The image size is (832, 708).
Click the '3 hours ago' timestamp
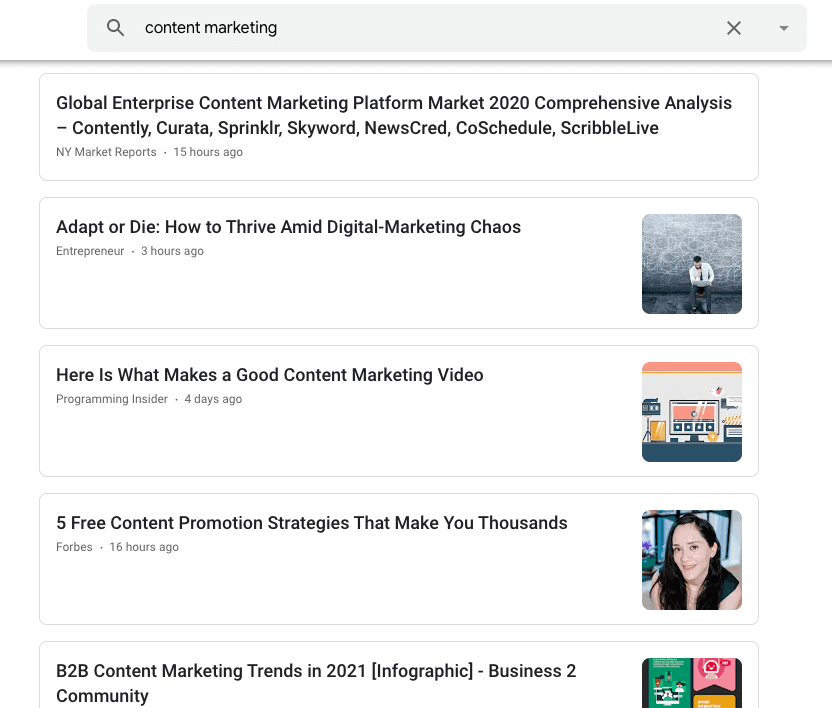pyautogui.click(x=172, y=251)
